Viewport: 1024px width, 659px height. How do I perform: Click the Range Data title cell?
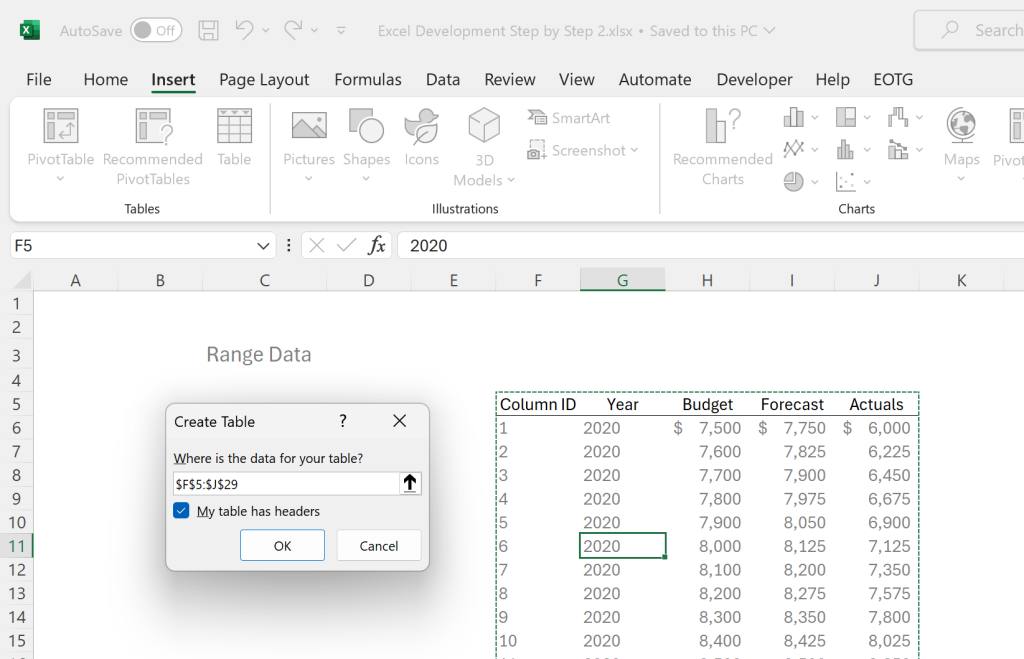[x=259, y=355]
